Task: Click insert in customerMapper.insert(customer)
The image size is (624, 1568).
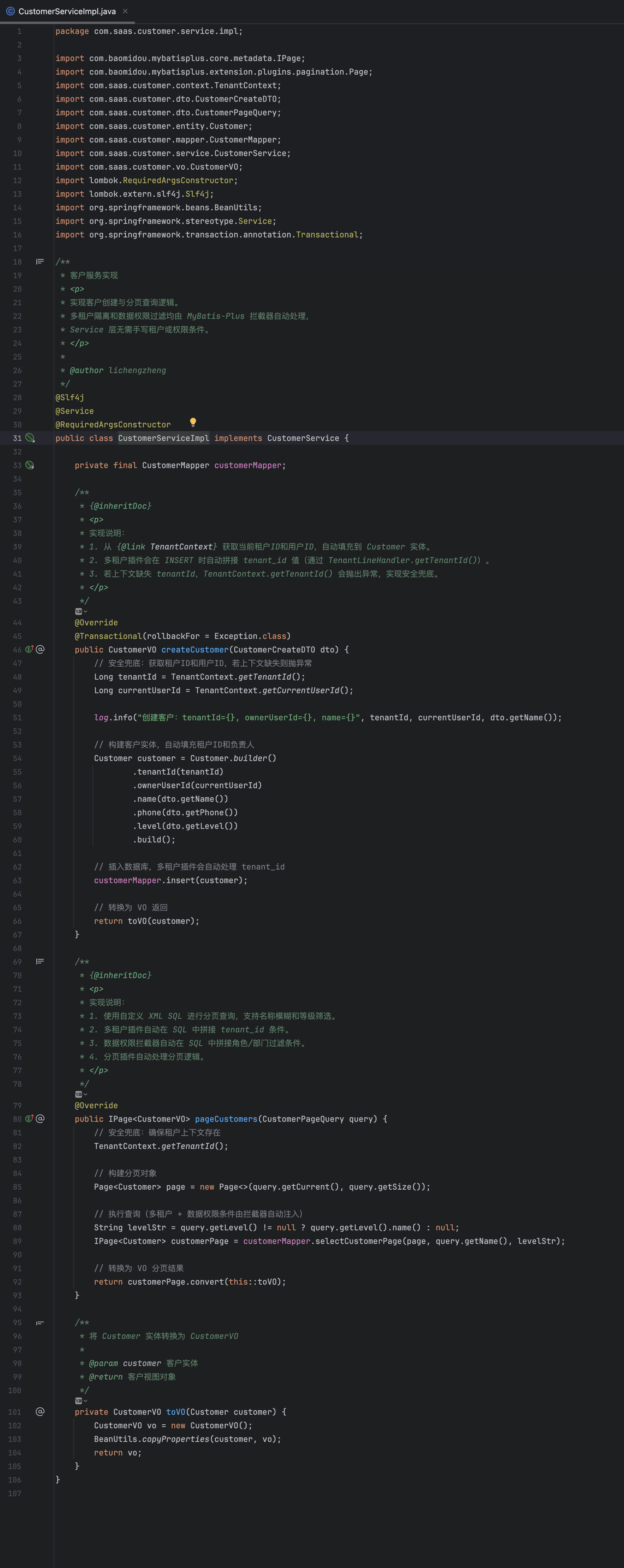Action: coord(180,880)
